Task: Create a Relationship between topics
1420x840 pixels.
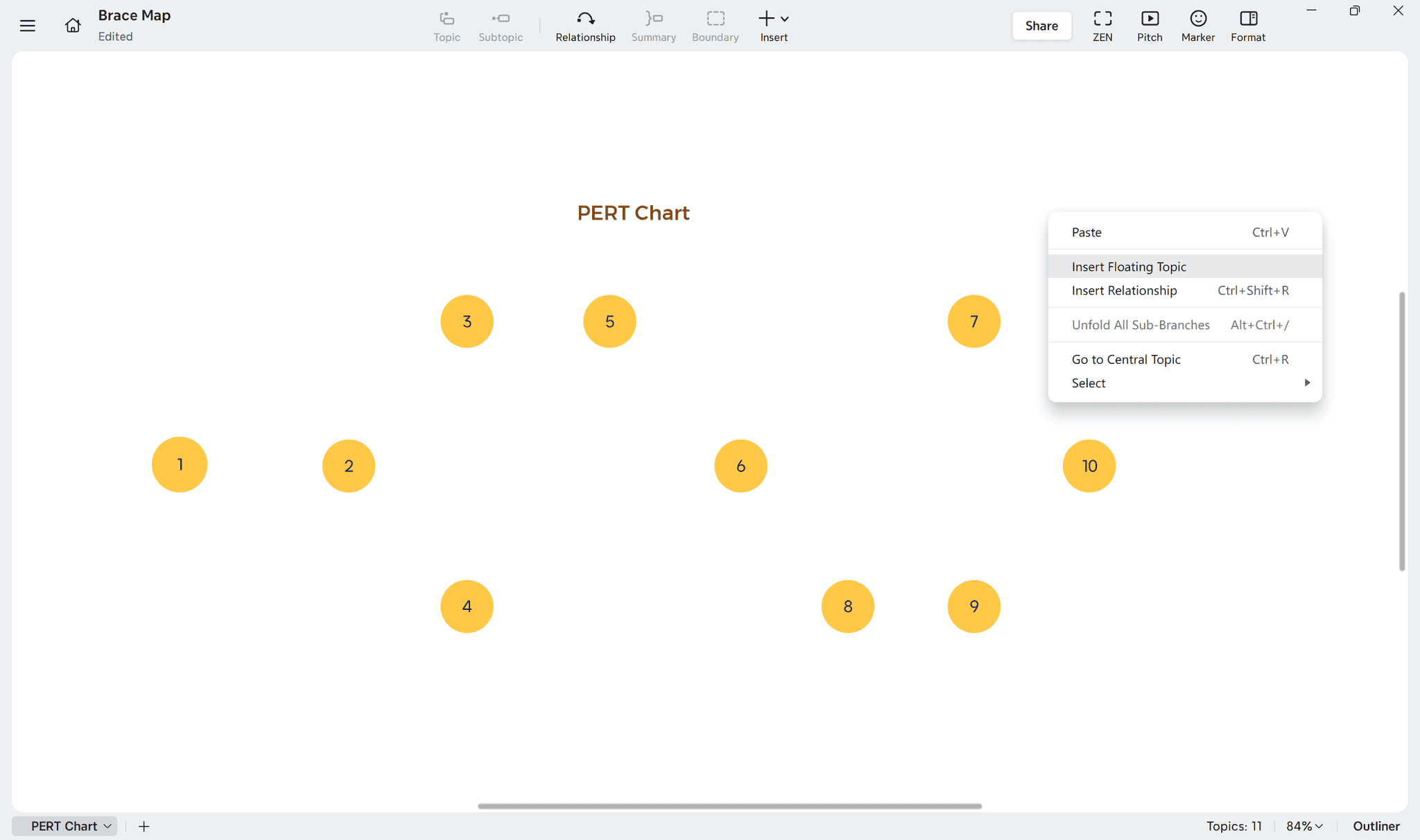Action: 585,26
